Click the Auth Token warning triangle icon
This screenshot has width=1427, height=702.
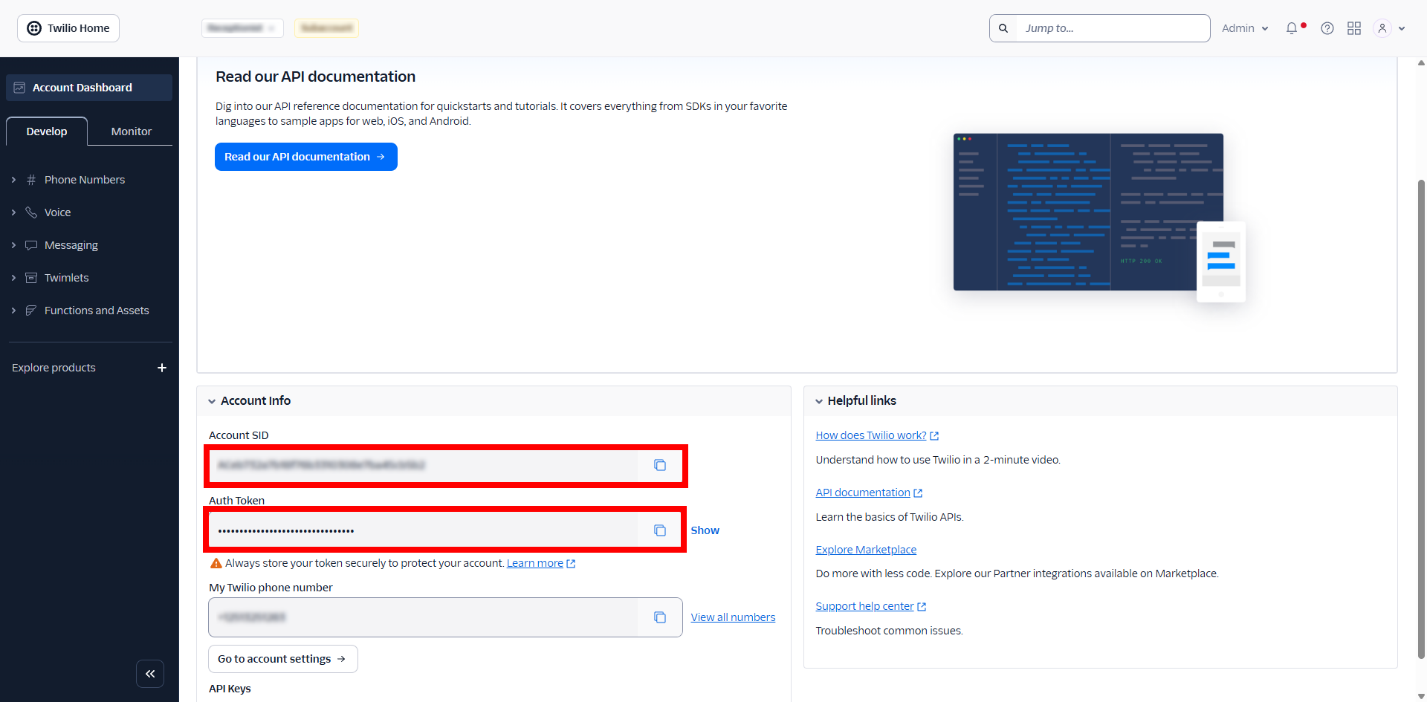(216, 563)
